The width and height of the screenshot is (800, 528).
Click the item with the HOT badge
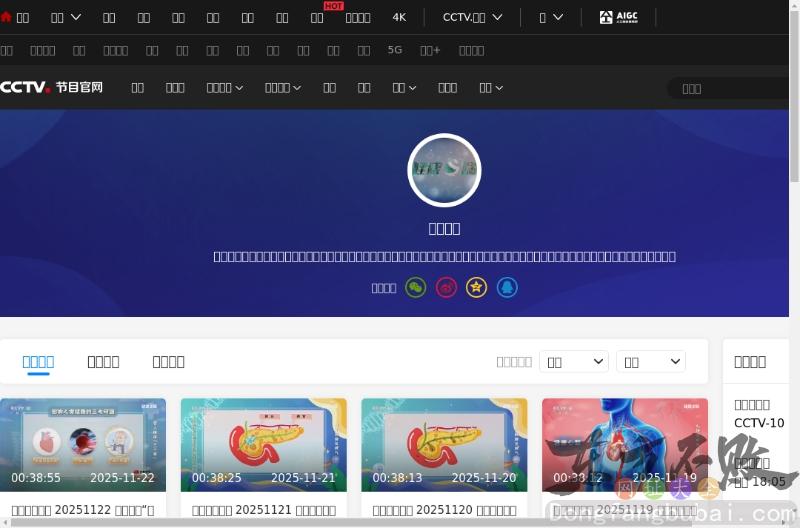coord(317,17)
